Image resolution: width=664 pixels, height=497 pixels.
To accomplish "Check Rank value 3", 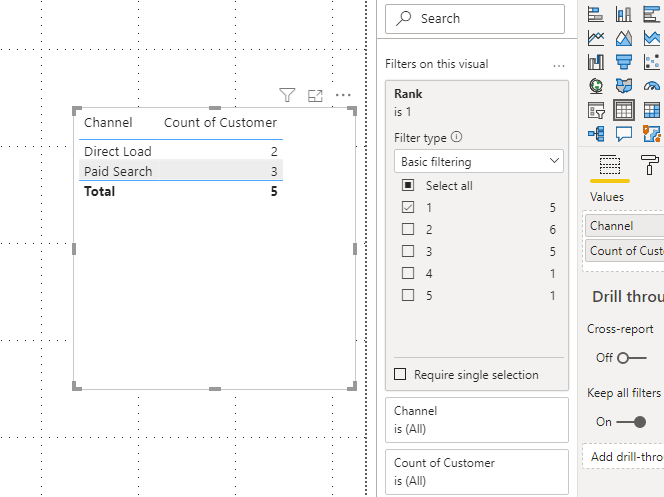I will point(408,251).
